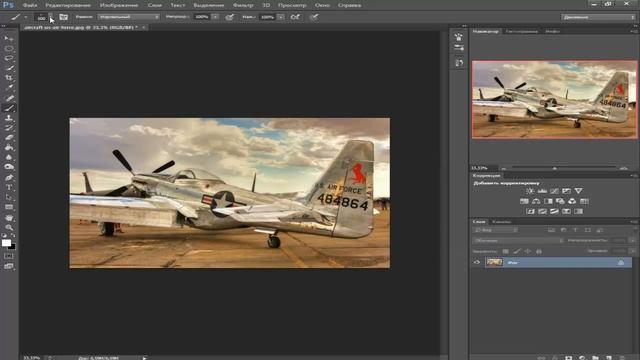The width and height of the screenshot is (640, 360).
Task: Open the brush opacity slider arrow
Action: (216, 17)
